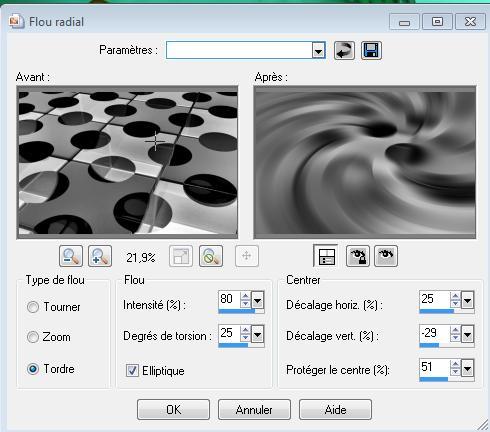This screenshot has height=432, width=490.
Task: Click the fit-preview-to-window icon
Action: pos(181,256)
